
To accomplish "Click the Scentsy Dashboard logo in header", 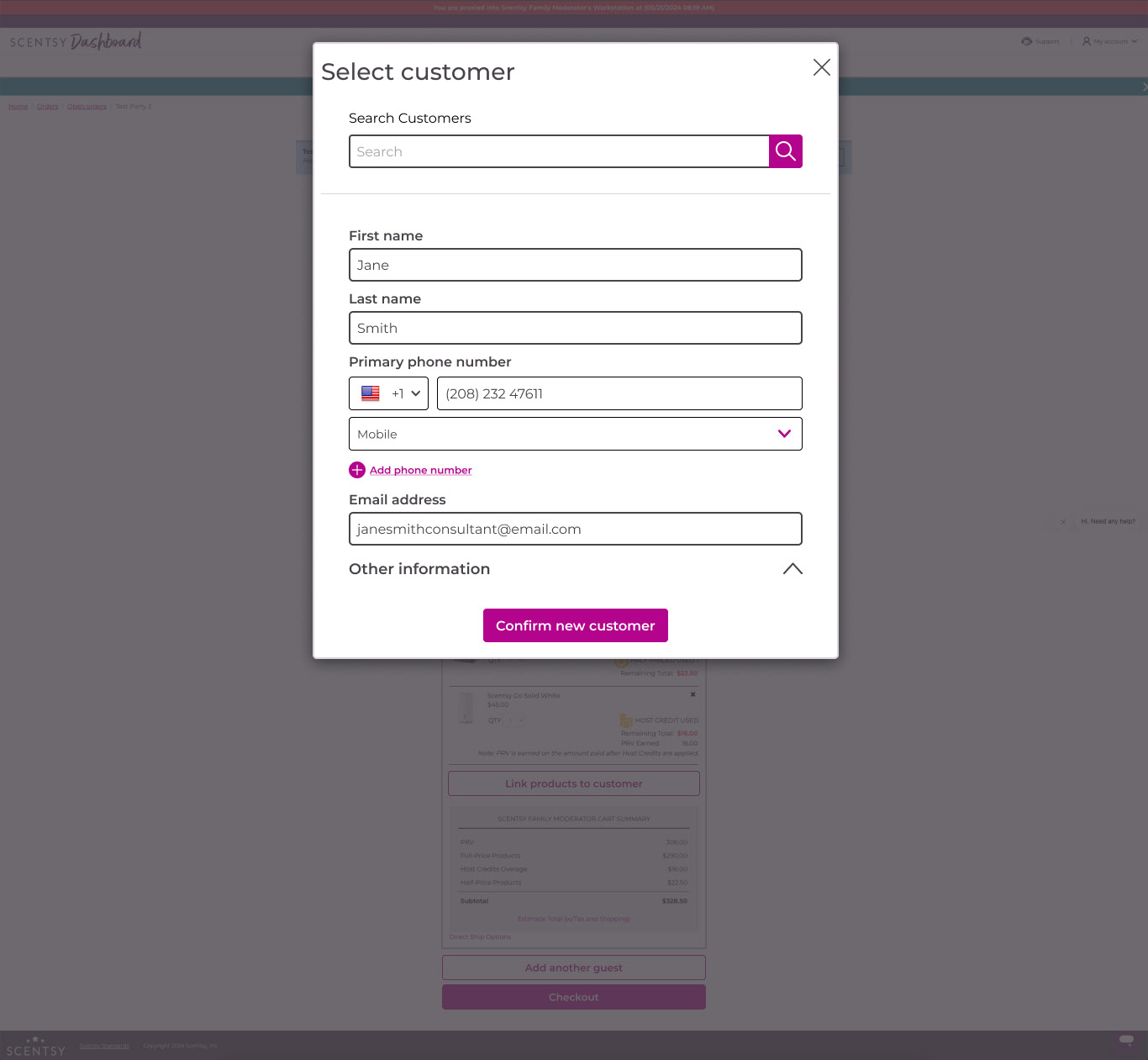I will coord(76,41).
